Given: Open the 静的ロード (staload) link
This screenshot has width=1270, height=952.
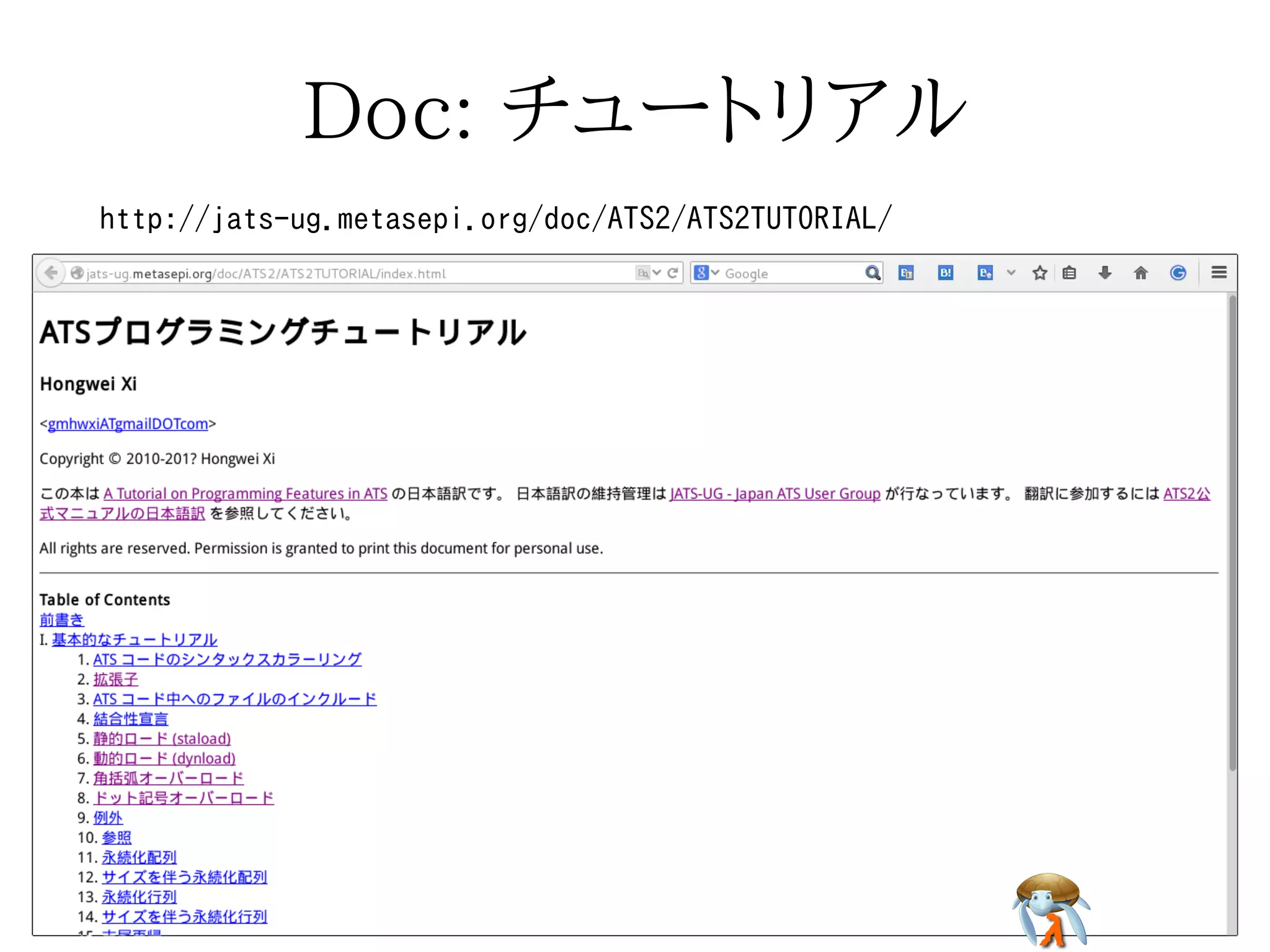Looking at the screenshot, I should [x=162, y=739].
